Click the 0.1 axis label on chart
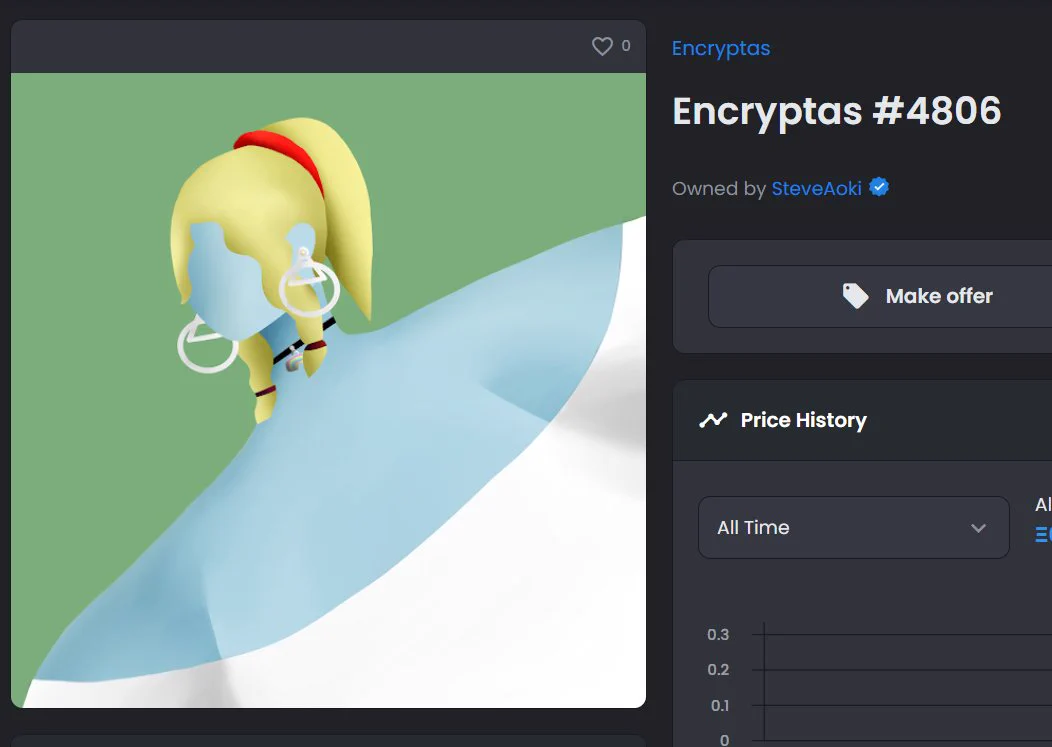Viewport: 1052px width, 747px height. coord(719,705)
